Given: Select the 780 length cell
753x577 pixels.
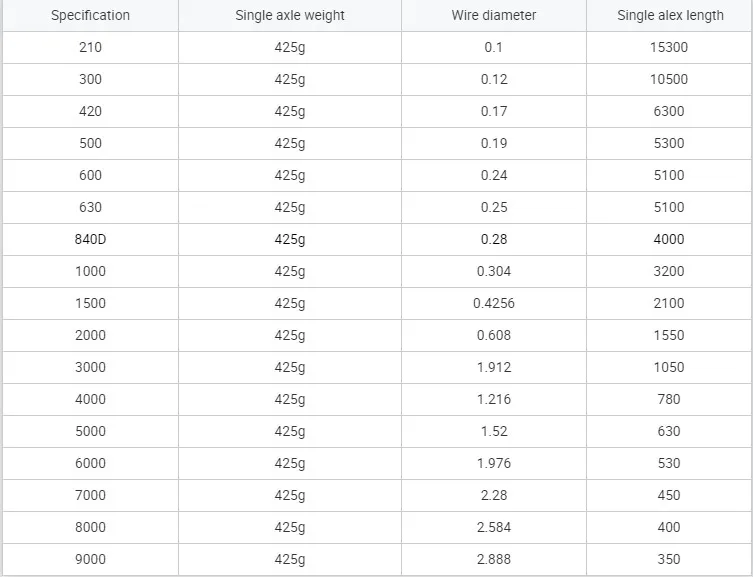Looking at the screenshot, I should pyautogui.click(x=669, y=399).
